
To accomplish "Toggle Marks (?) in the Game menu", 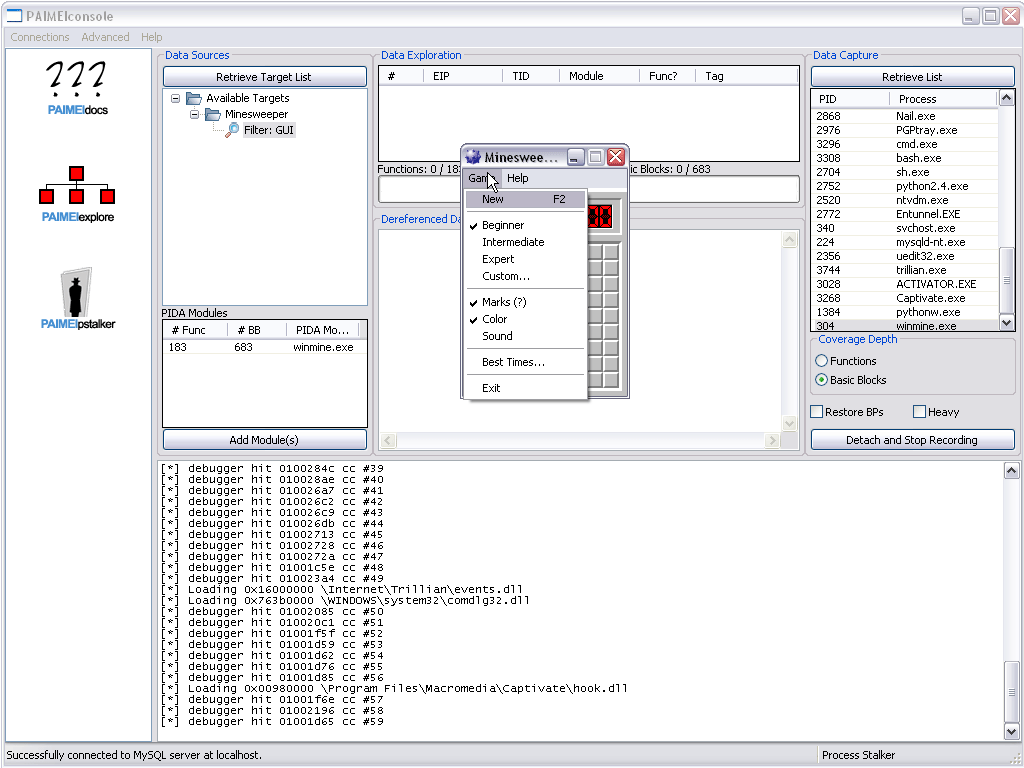I will 526,302.
